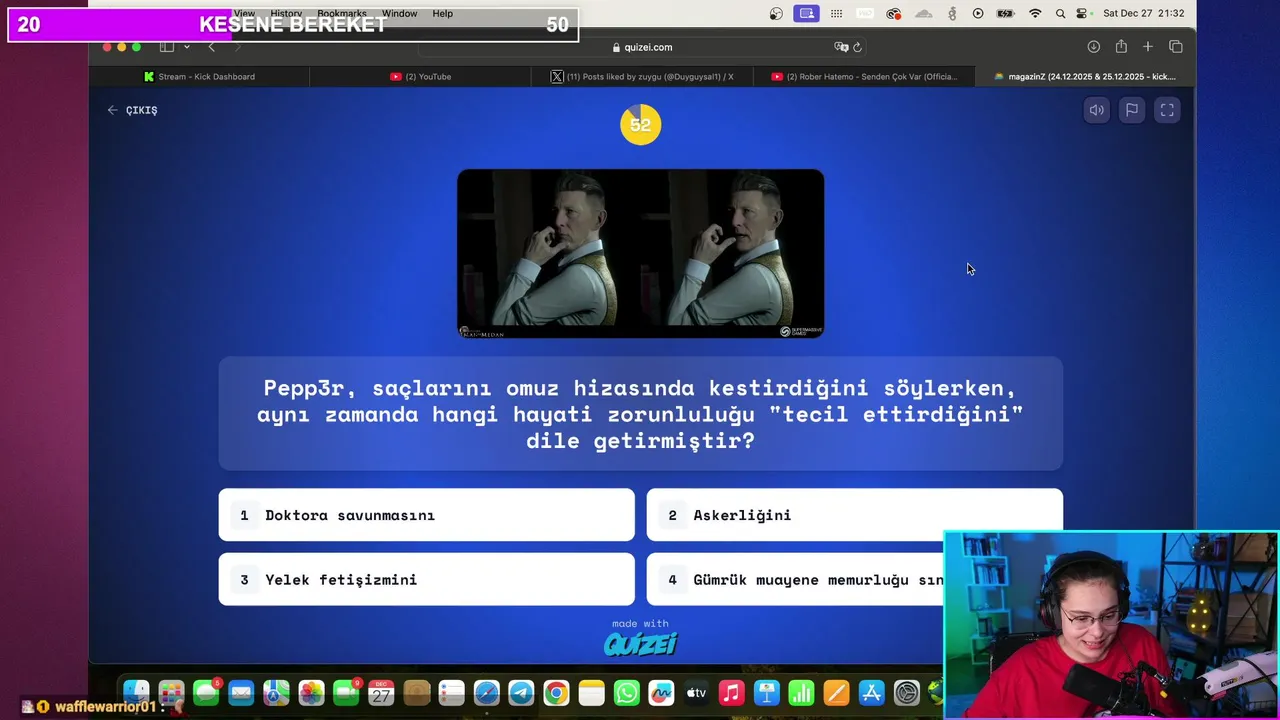This screenshot has height=720, width=1280.
Task: Open the Help menu in menu bar
Action: [x=442, y=13]
